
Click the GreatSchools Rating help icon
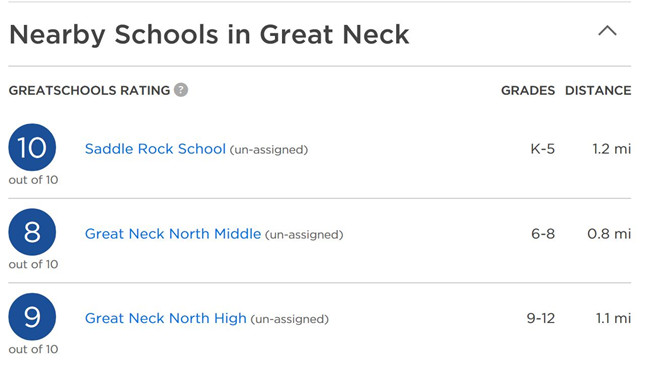coord(181,90)
